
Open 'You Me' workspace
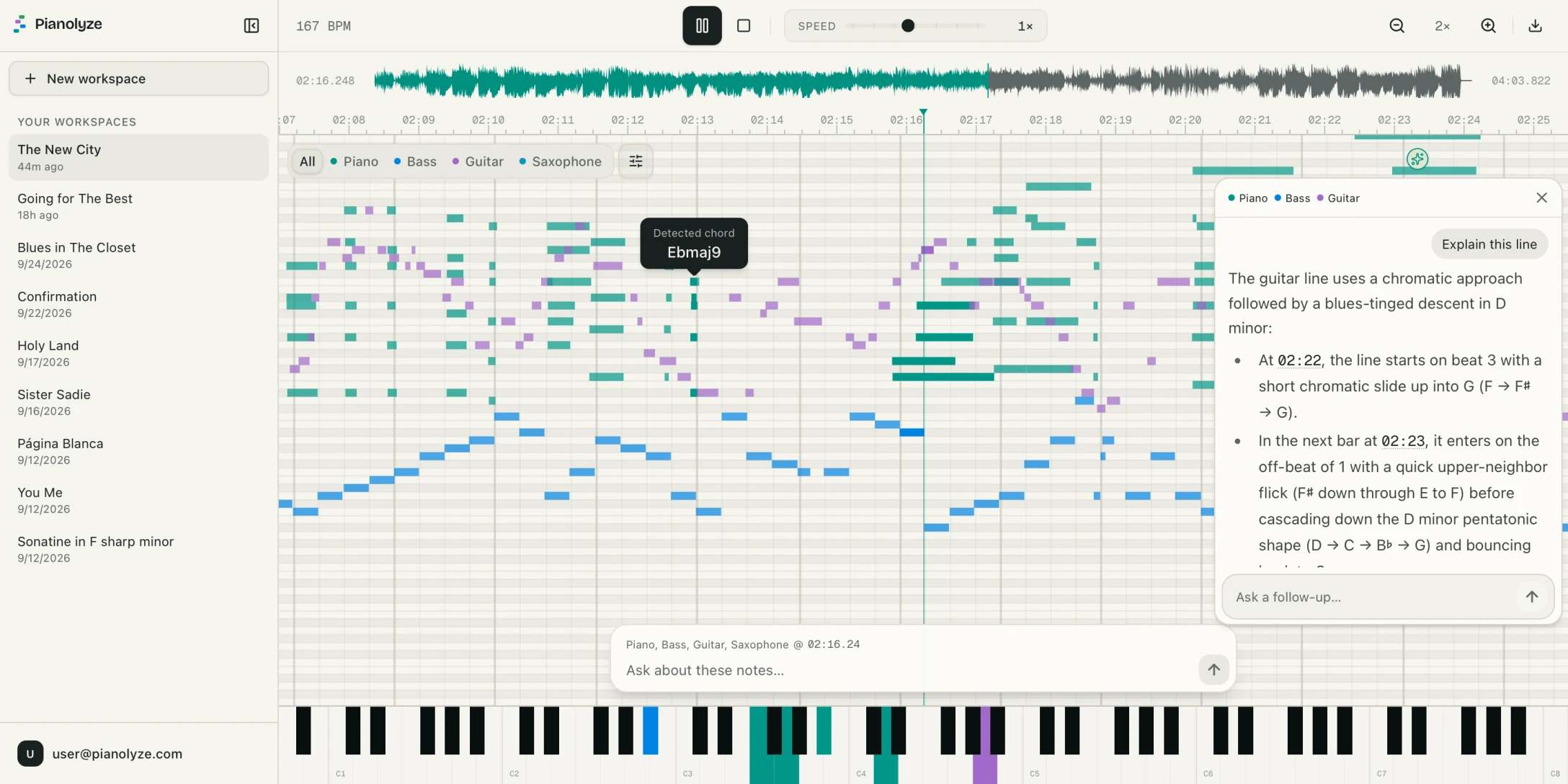[138, 500]
